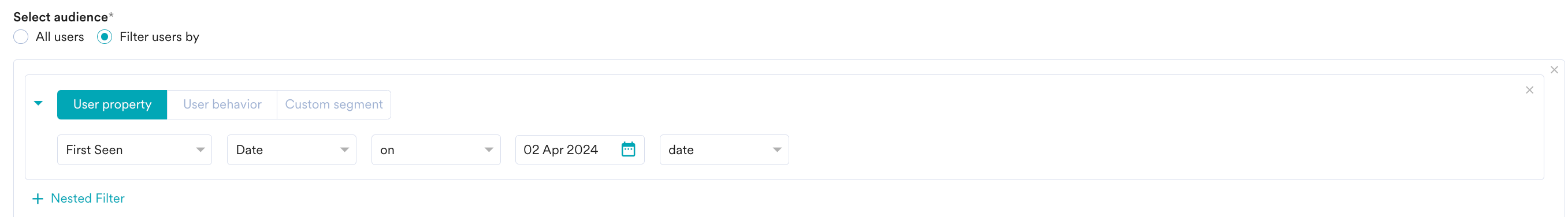Click the All users label text
This screenshot has height=217, width=1568.
pos(60,37)
